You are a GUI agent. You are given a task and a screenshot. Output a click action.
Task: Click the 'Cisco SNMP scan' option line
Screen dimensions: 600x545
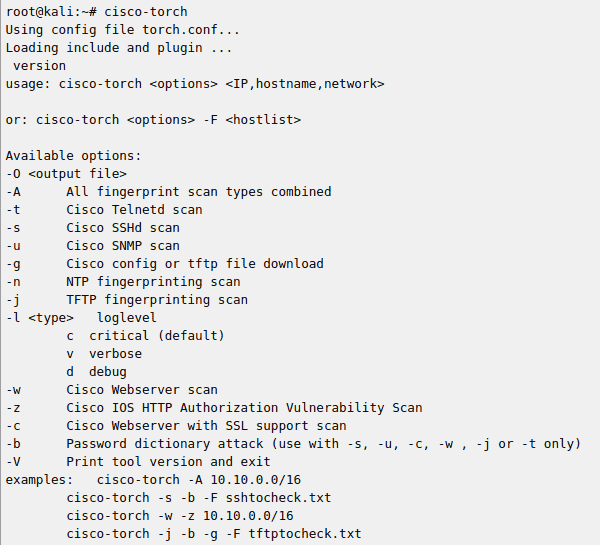coord(123,245)
